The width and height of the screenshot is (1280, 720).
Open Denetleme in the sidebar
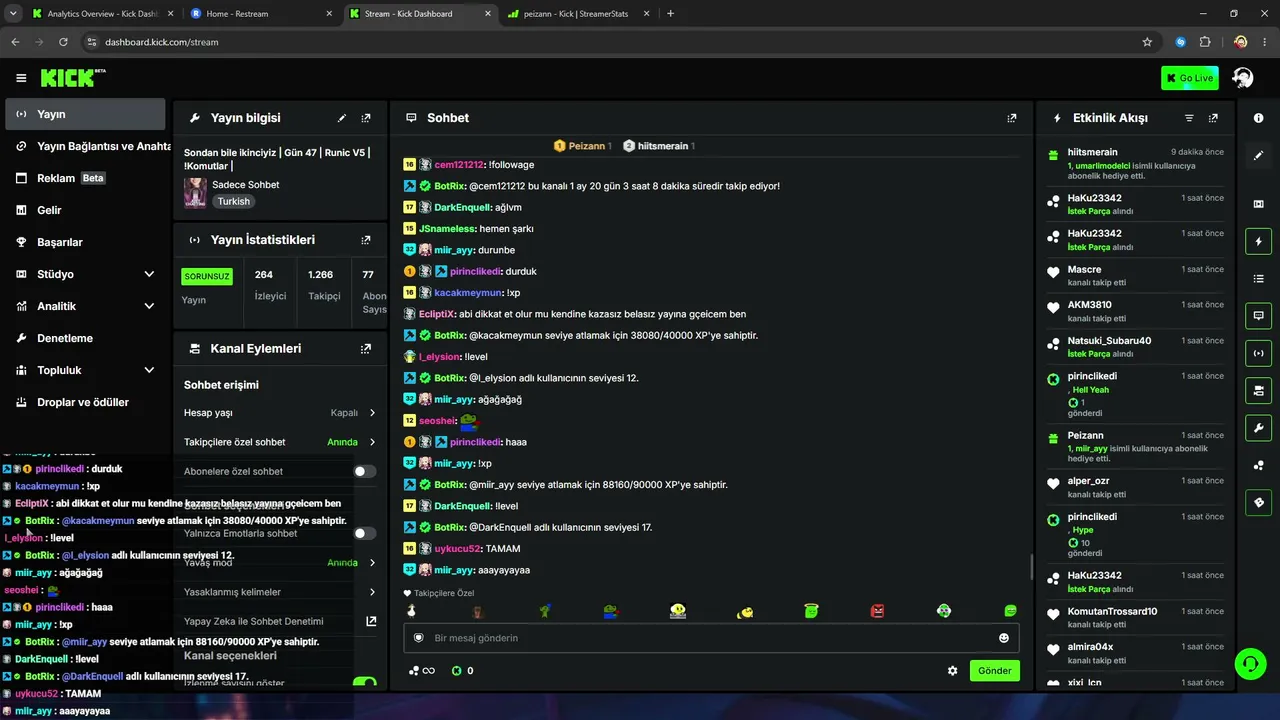[85, 338]
